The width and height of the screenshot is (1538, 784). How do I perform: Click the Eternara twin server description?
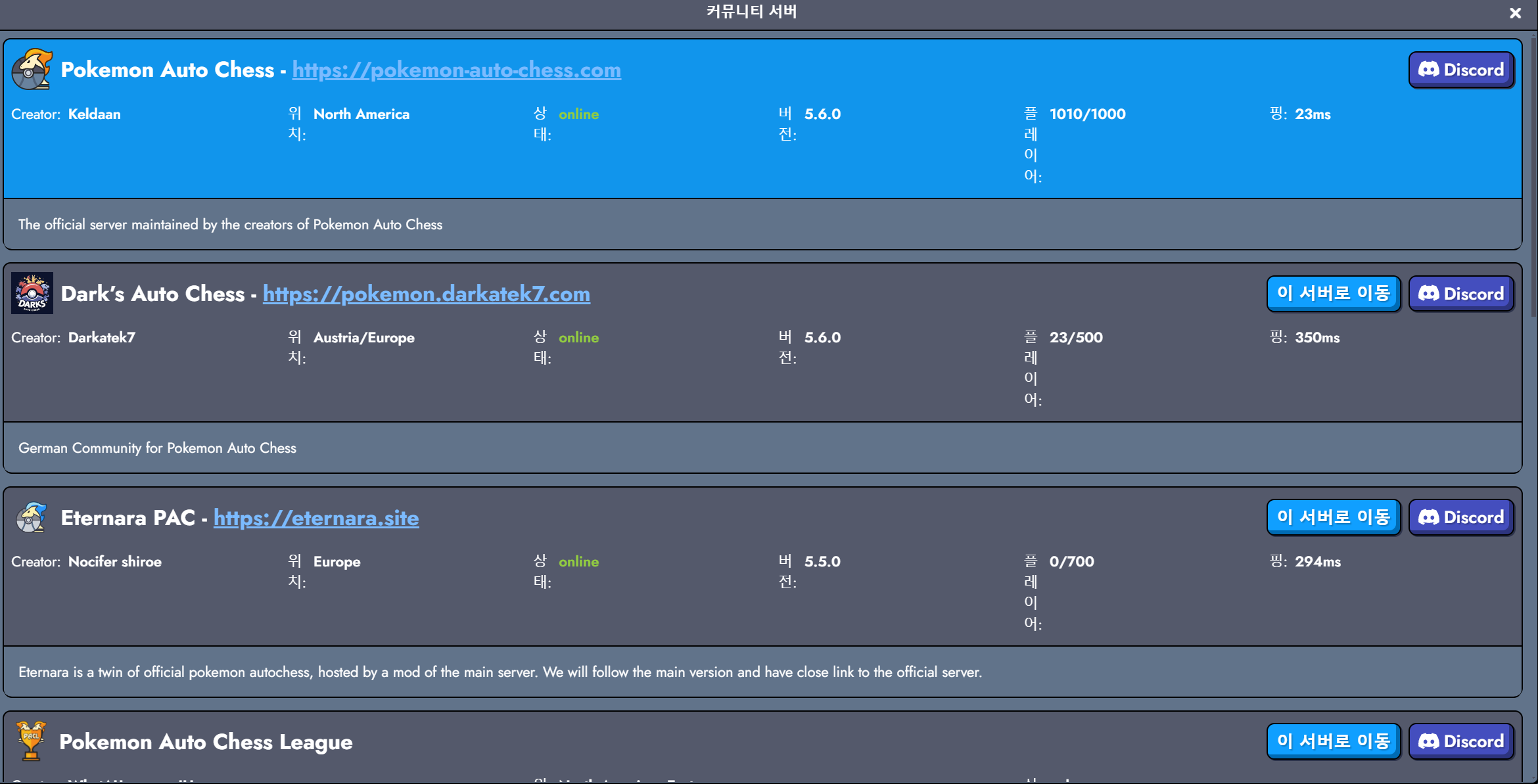coord(500,672)
